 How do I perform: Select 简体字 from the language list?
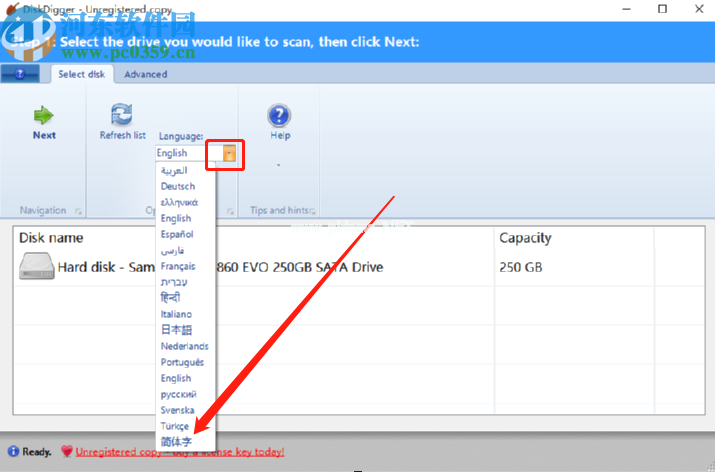(x=176, y=441)
